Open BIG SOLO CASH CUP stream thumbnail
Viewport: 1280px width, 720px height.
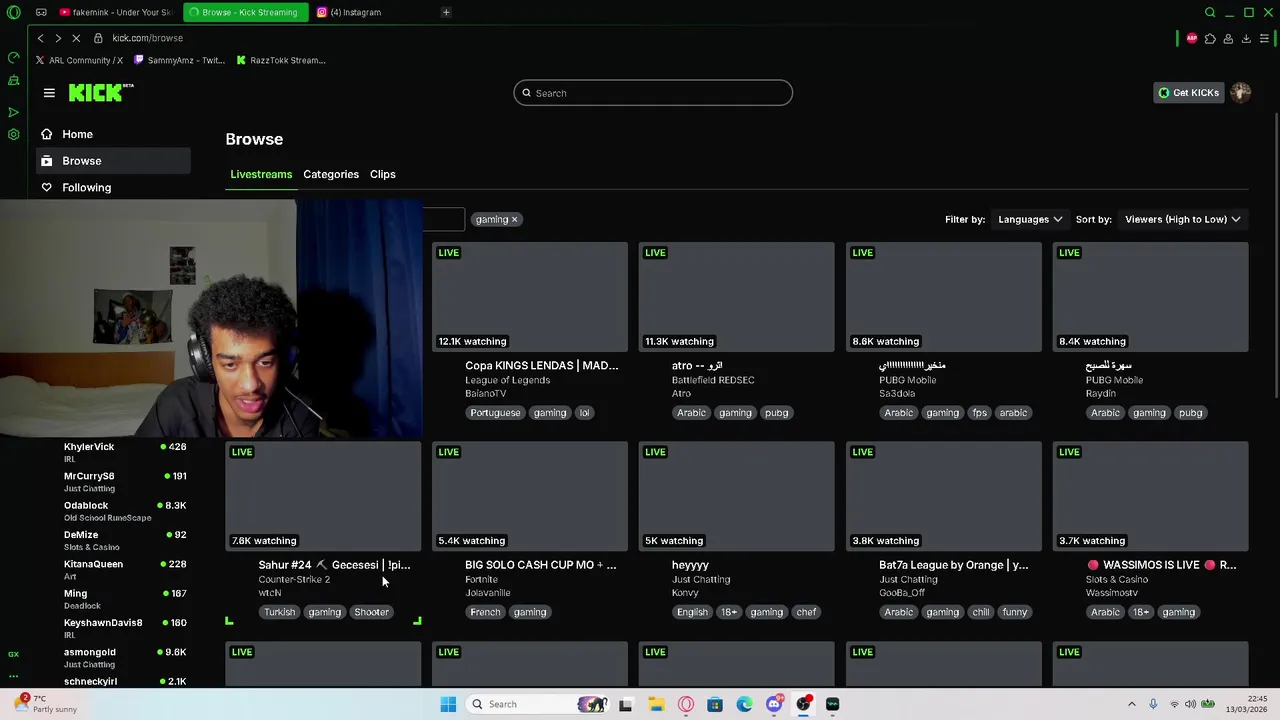pos(530,496)
